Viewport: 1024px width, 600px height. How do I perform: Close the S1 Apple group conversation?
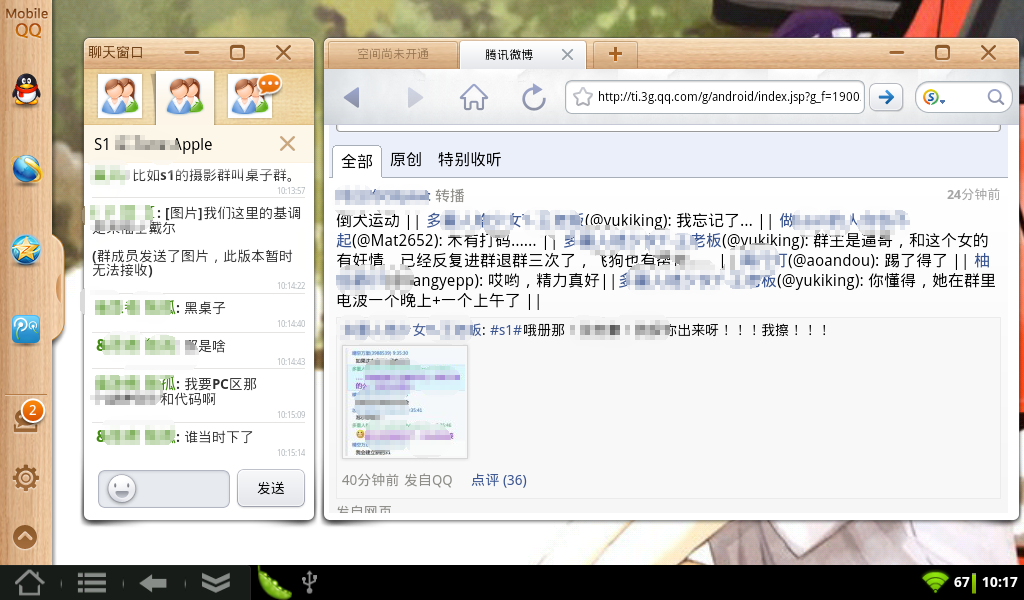[x=287, y=144]
